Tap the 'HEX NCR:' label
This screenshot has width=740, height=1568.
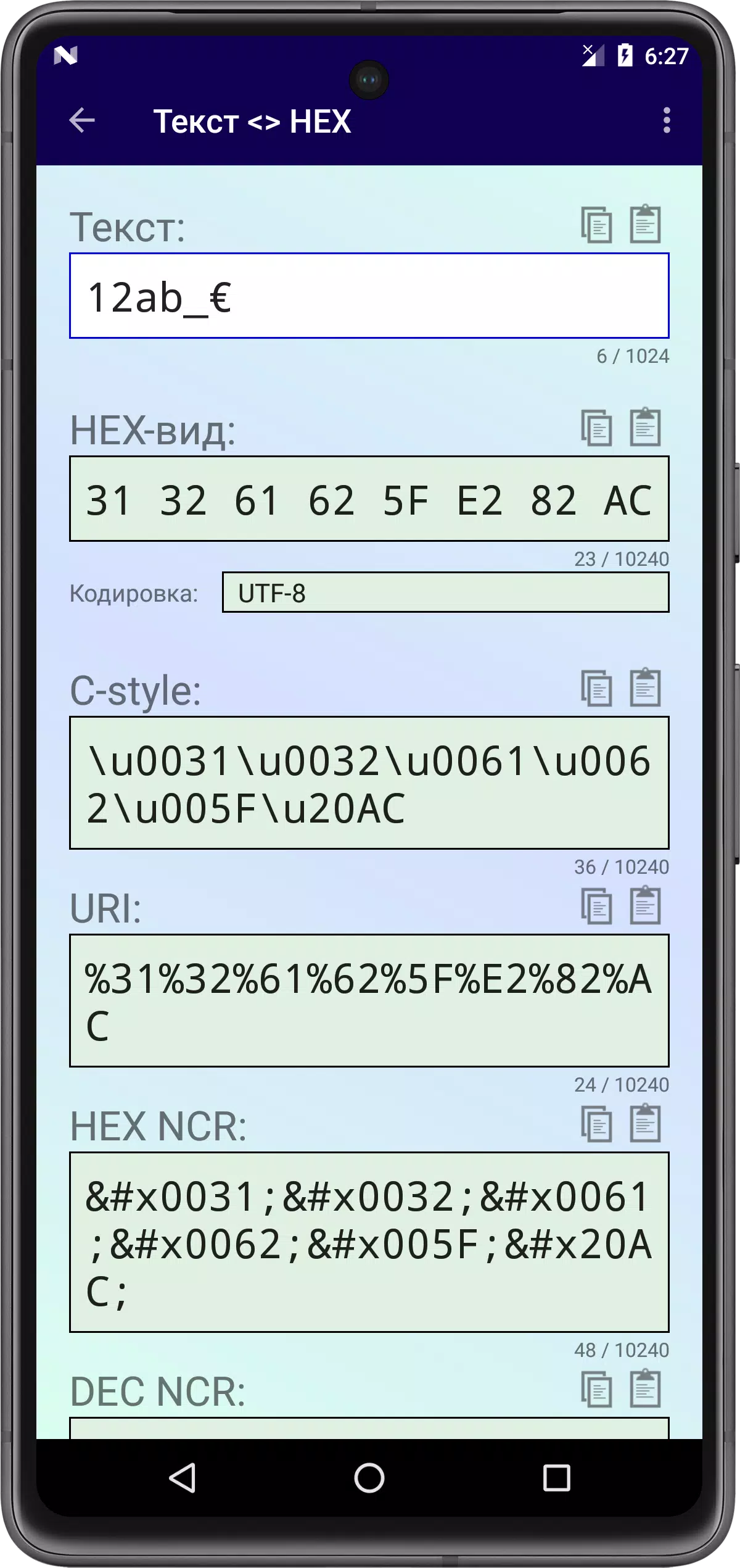tap(158, 1126)
